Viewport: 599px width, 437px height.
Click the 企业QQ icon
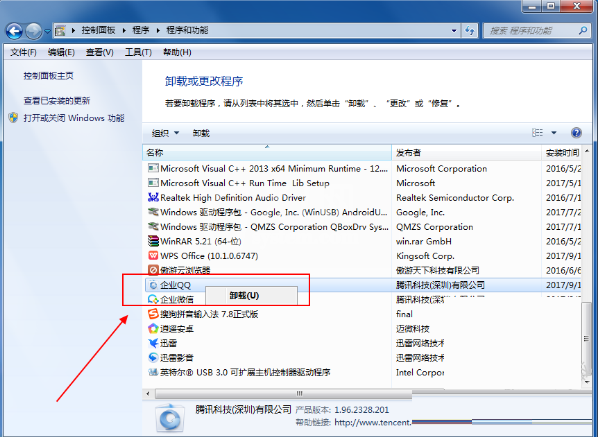(x=153, y=285)
